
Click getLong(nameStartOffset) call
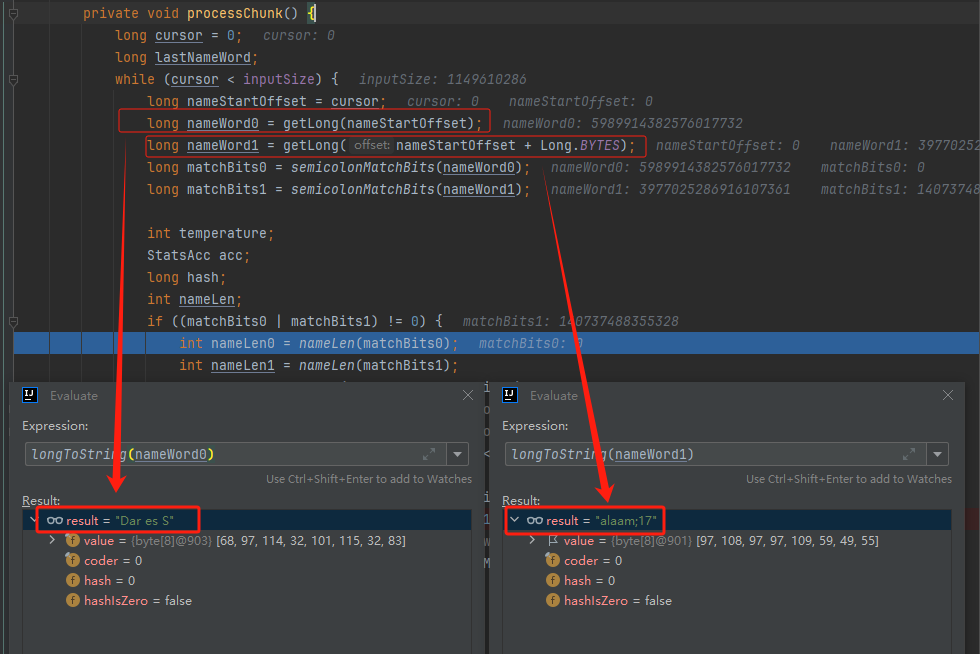[379, 123]
